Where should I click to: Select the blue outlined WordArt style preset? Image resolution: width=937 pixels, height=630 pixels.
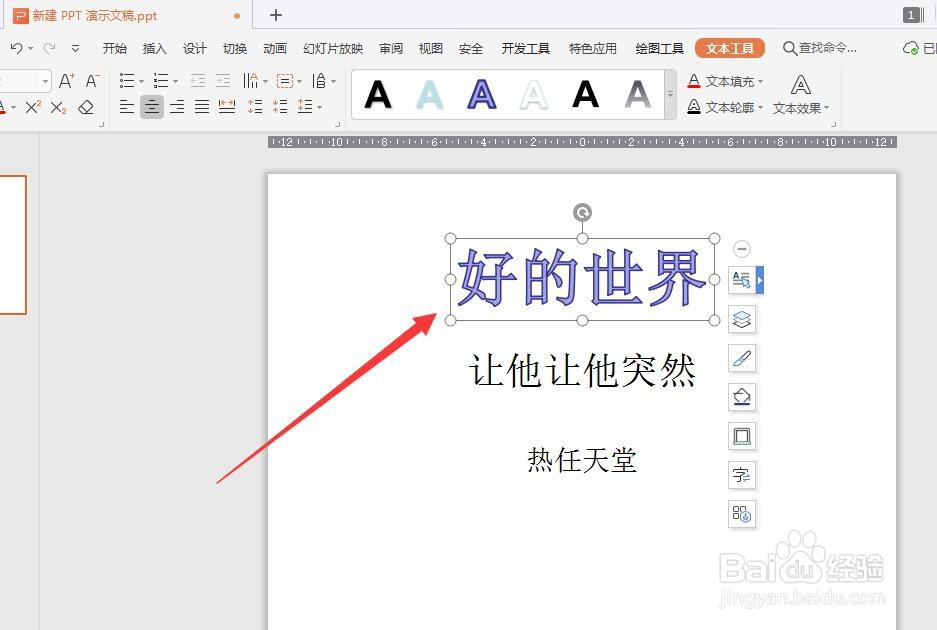[481, 94]
